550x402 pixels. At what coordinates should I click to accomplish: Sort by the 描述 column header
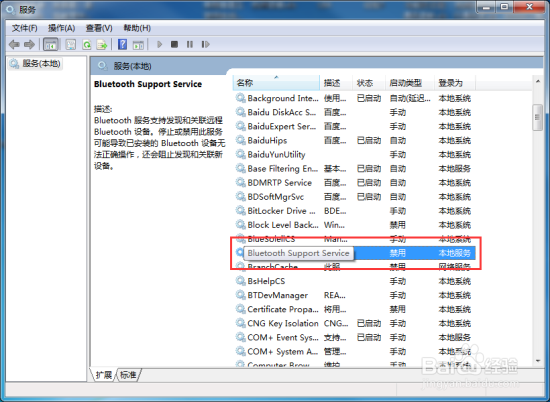336,83
